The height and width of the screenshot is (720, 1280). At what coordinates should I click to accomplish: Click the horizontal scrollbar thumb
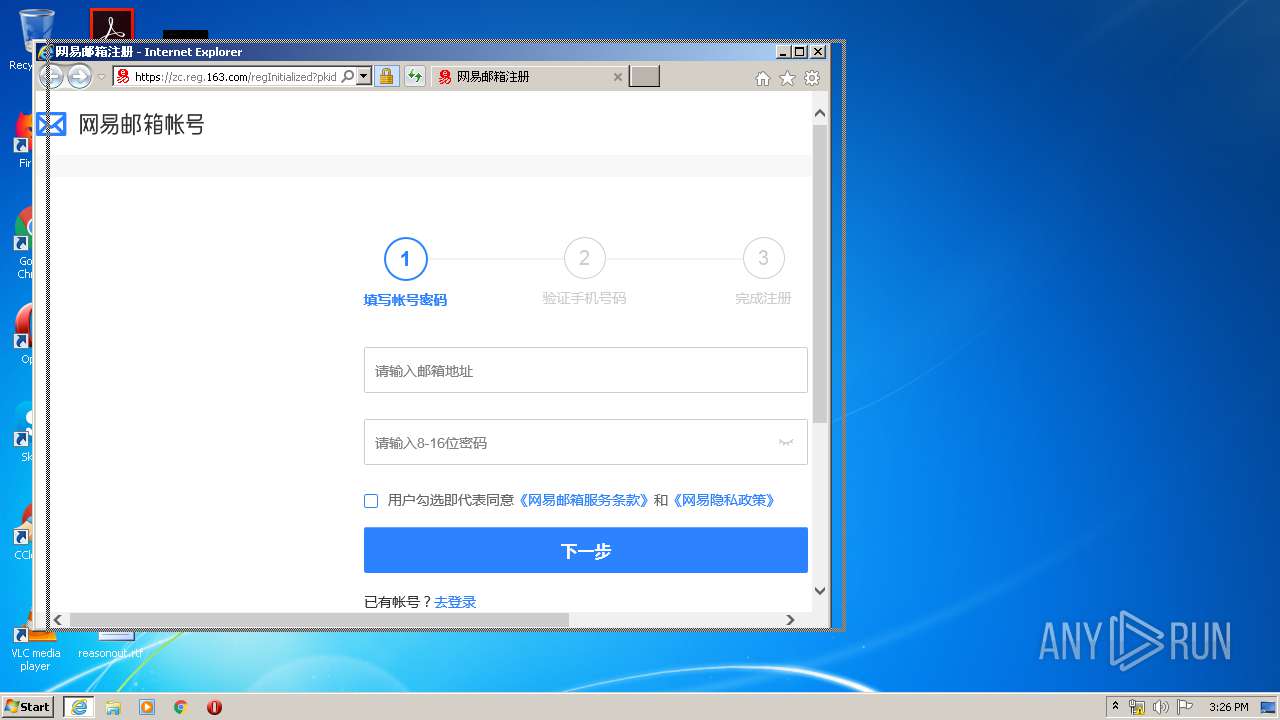point(318,620)
